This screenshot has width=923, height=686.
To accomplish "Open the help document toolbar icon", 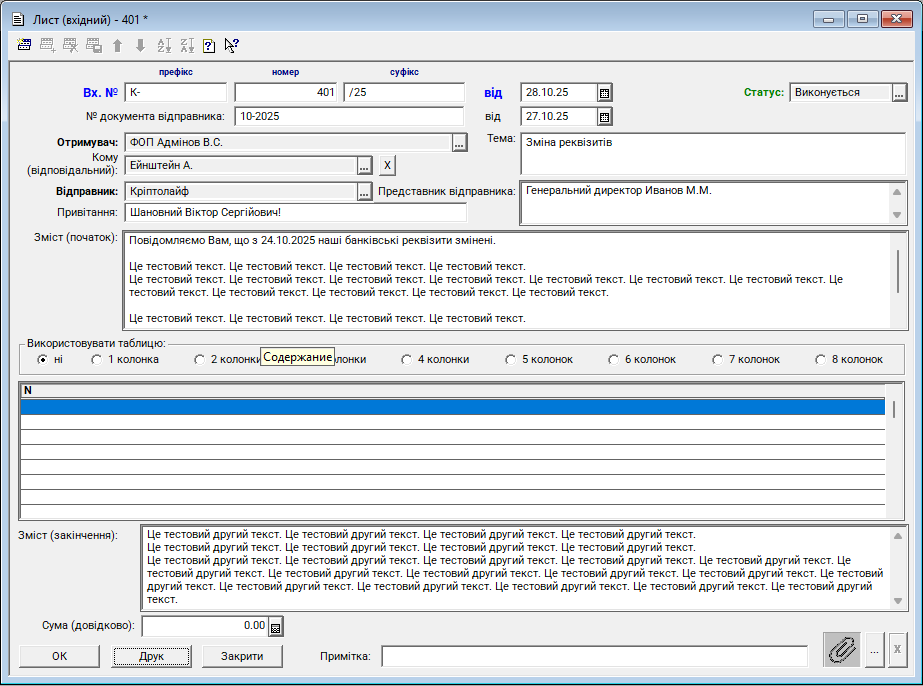I will point(209,45).
